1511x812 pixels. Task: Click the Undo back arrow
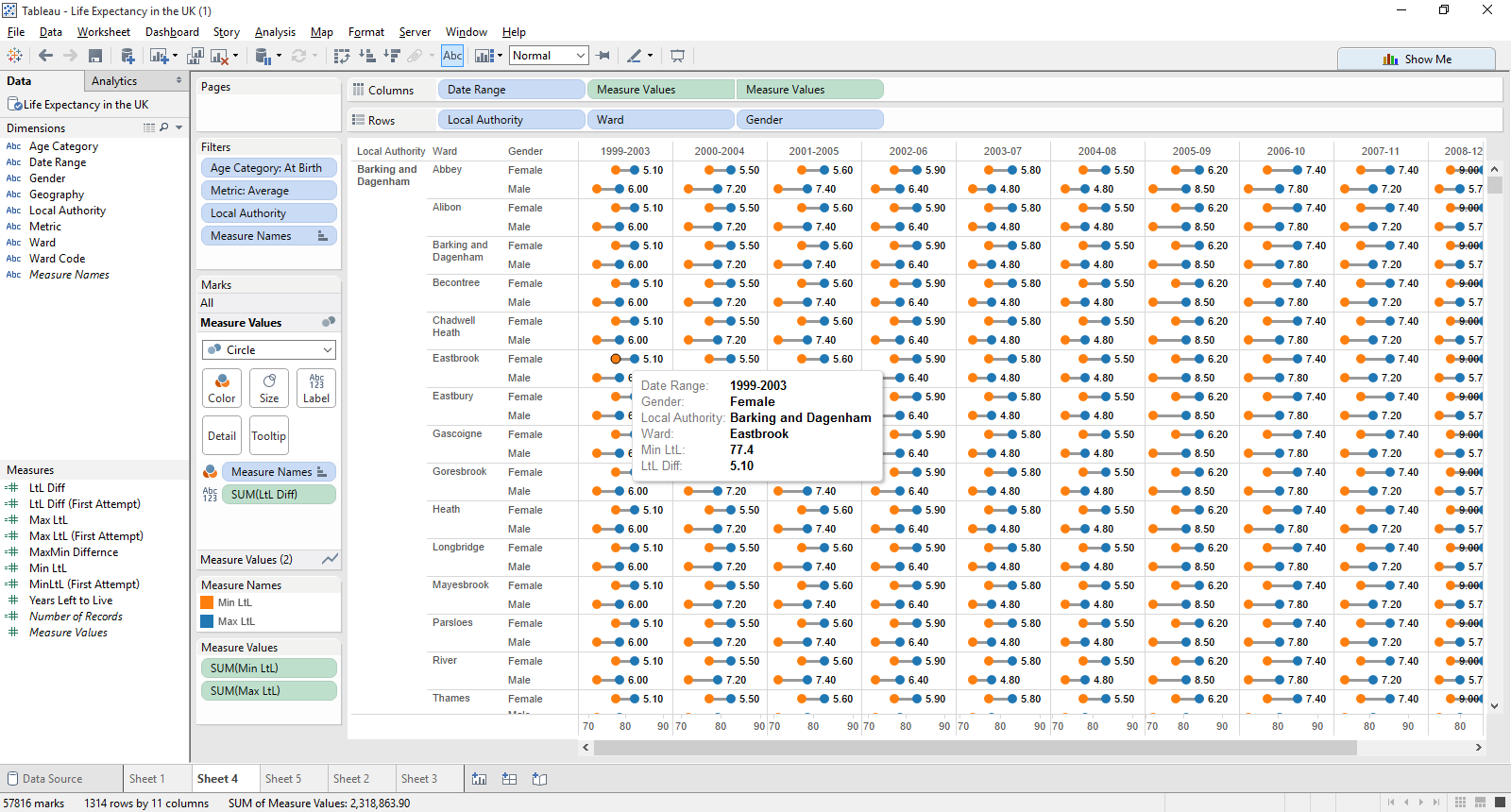pyautogui.click(x=45, y=56)
